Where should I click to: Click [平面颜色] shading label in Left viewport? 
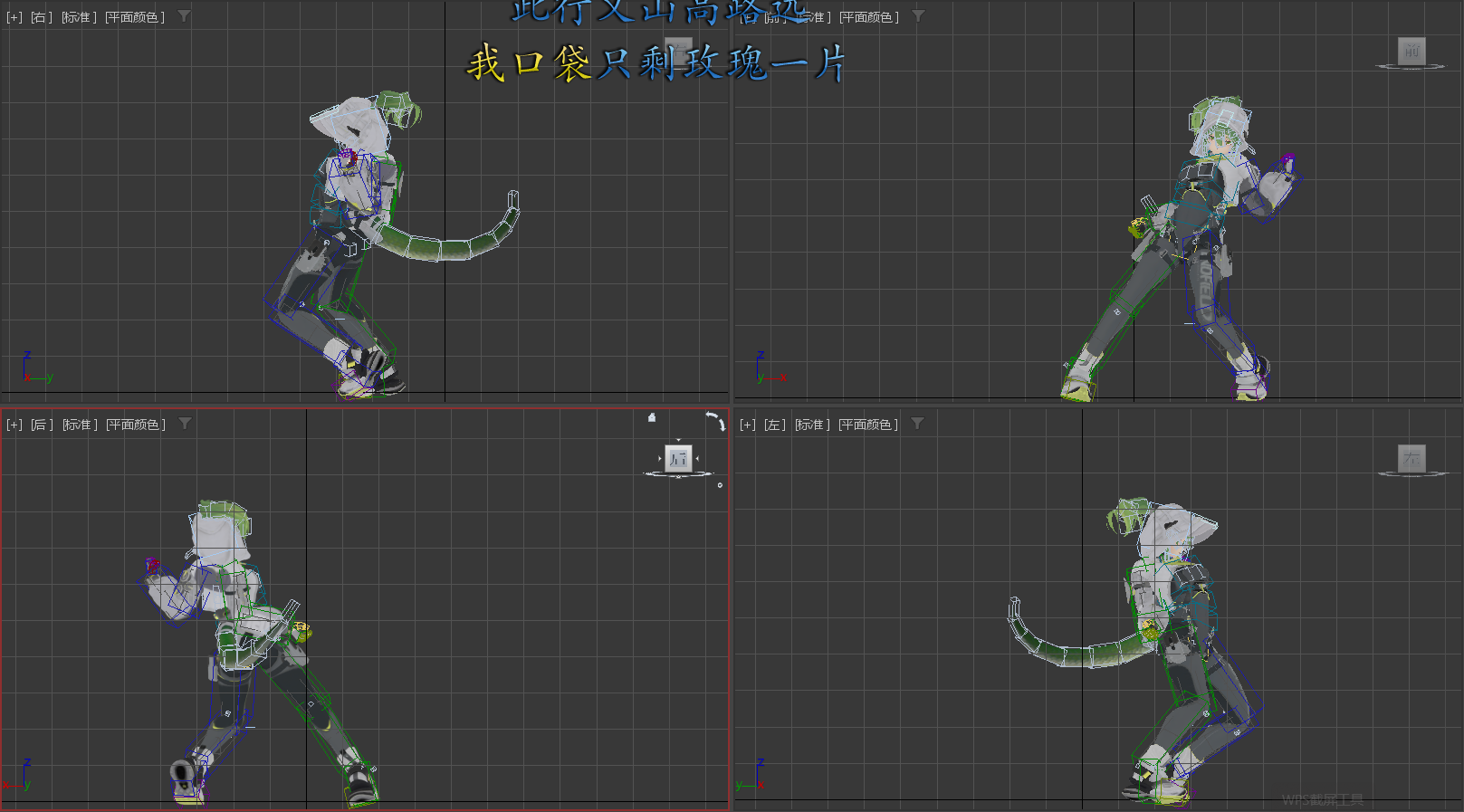tap(867, 425)
